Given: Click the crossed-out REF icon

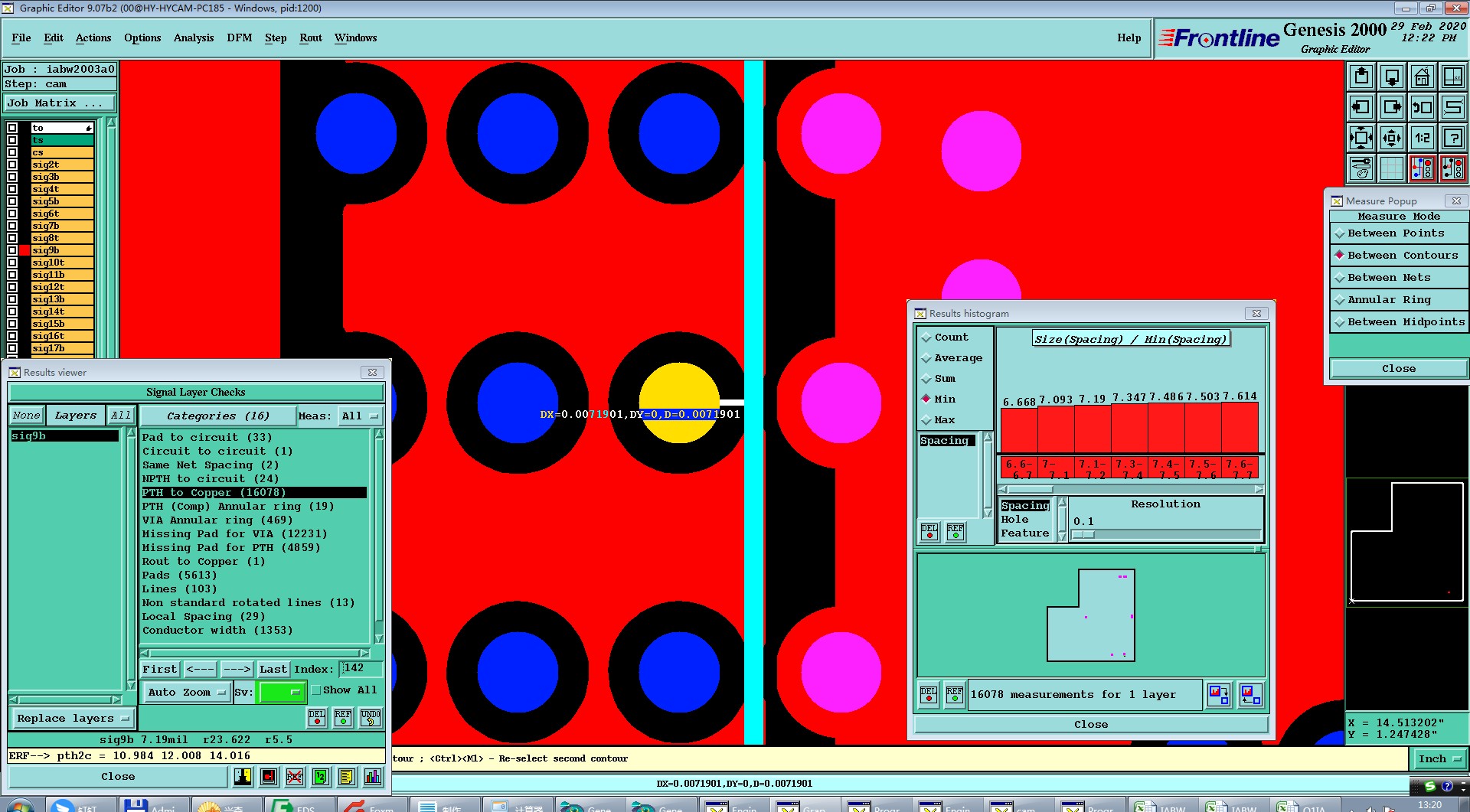Looking at the screenshot, I should [x=295, y=777].
